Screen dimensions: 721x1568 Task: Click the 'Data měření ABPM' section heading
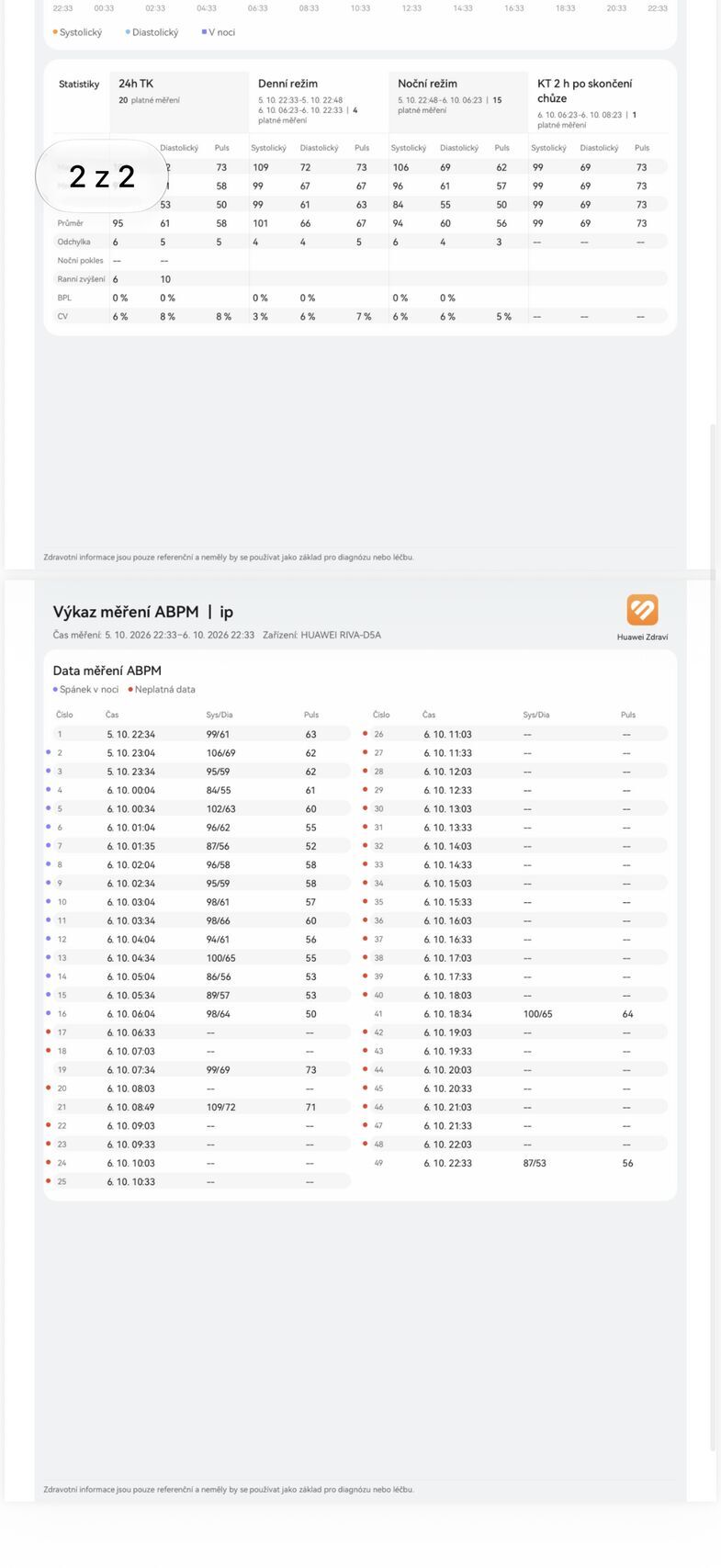click(x=107, y=671)
